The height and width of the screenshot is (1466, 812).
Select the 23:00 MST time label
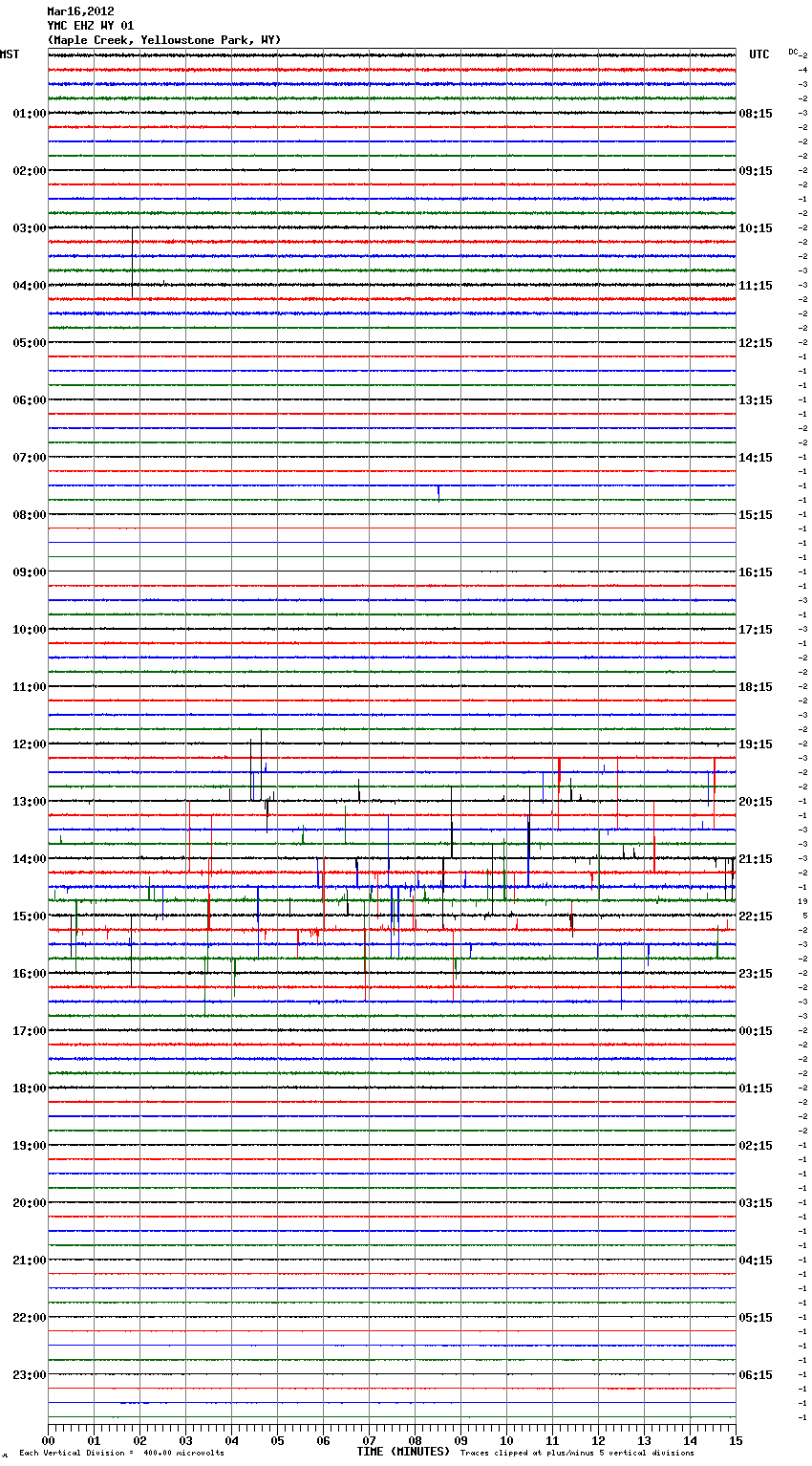pyautogui.click(x=29, y=1375)
